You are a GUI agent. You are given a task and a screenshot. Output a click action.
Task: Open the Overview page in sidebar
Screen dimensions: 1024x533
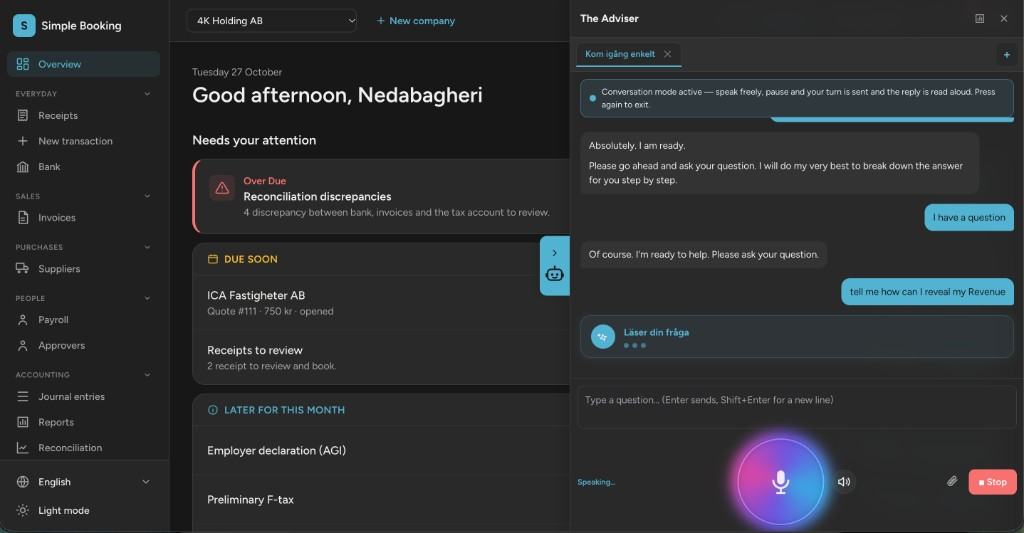[x=83, y=64]
